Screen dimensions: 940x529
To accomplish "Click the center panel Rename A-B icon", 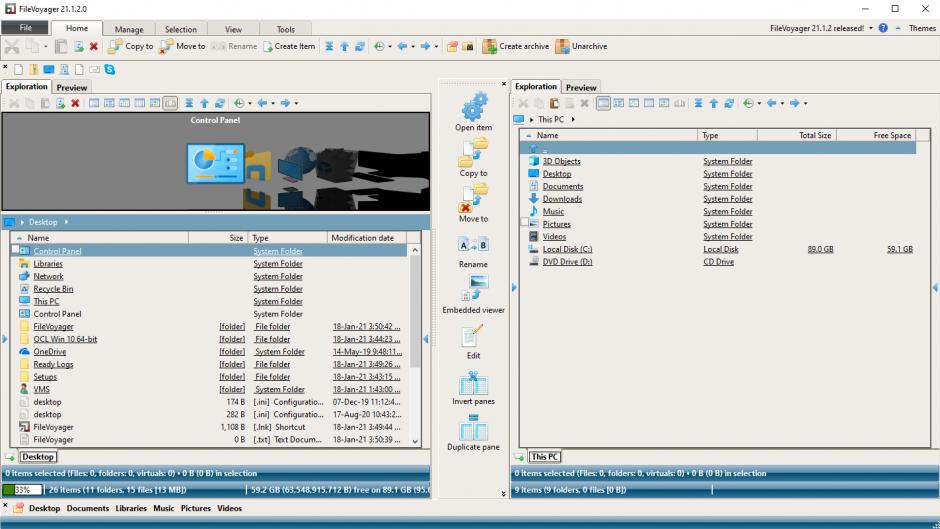I will tap(474, 245).
